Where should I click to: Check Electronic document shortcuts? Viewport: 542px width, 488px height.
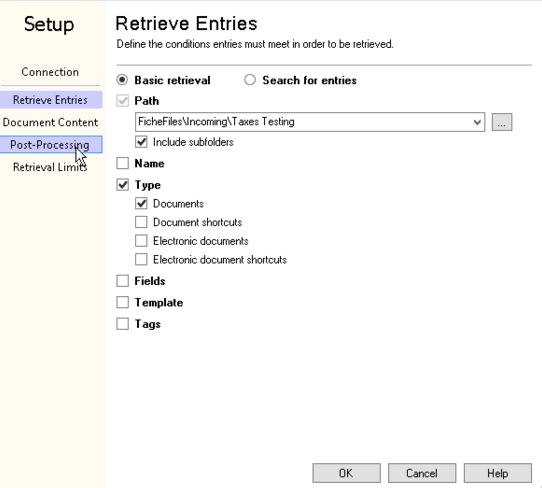[141, 259]
